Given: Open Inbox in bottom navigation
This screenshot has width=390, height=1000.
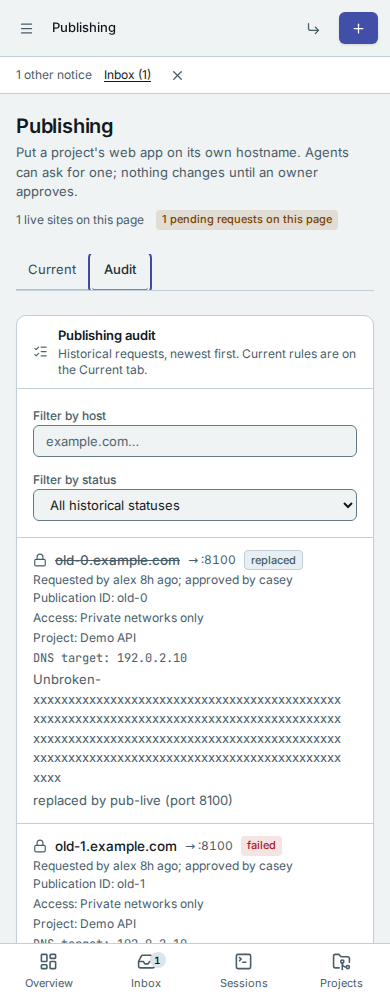Looking at the screenshot, I should tap(146, 971).
